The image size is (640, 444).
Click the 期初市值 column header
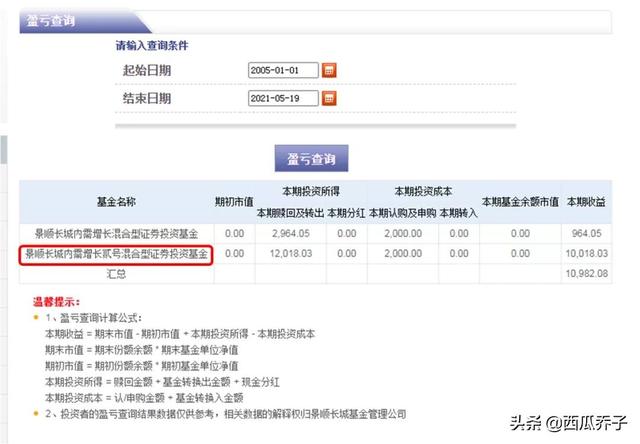pos(234,202)
